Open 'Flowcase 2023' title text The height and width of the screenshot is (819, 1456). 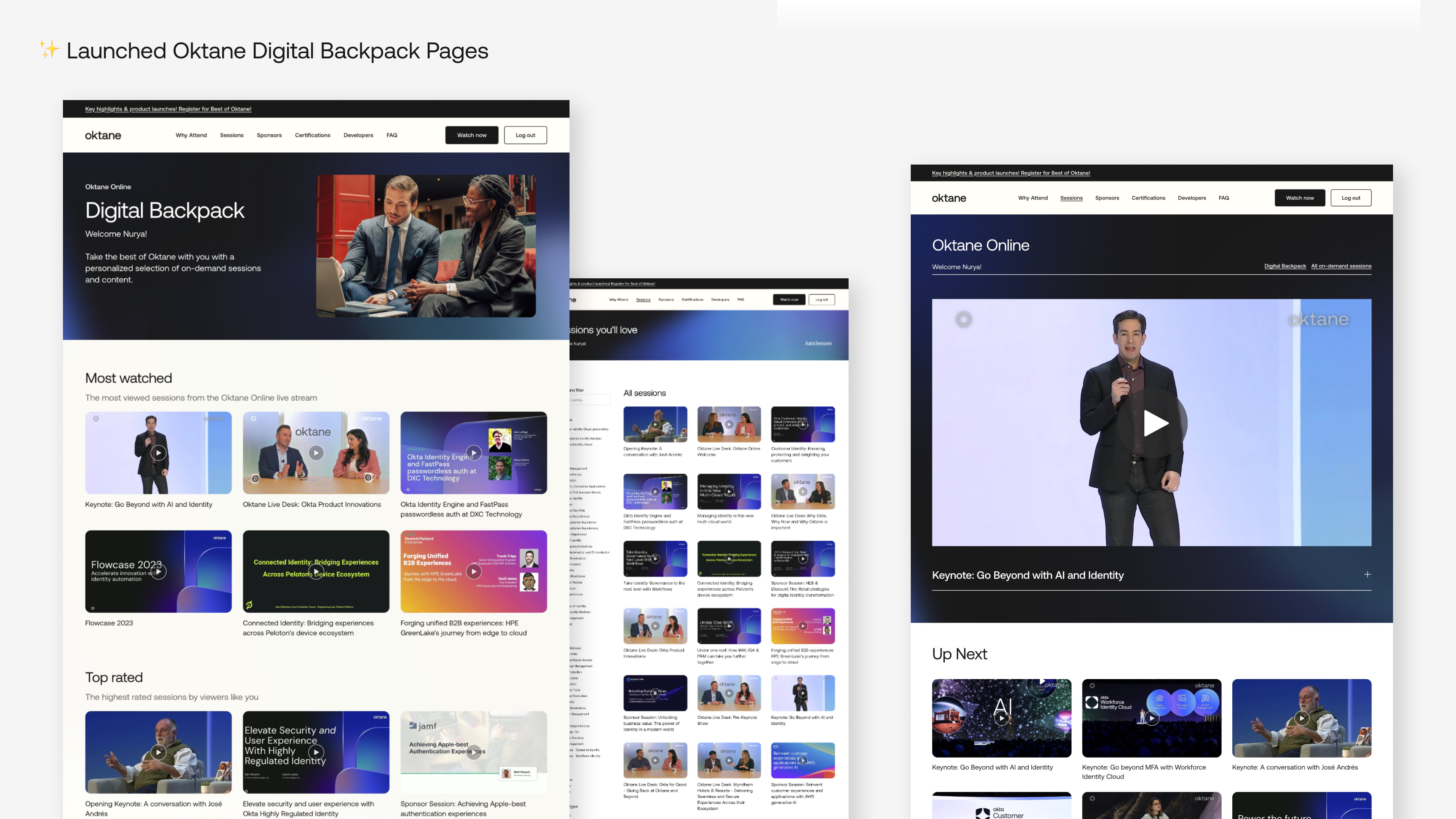(x=108, y=623)
